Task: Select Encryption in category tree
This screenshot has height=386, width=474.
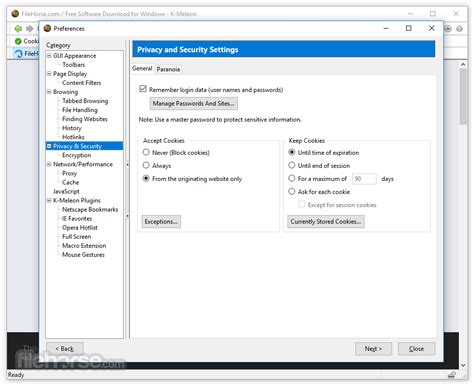Action: [x=76, y=155]
